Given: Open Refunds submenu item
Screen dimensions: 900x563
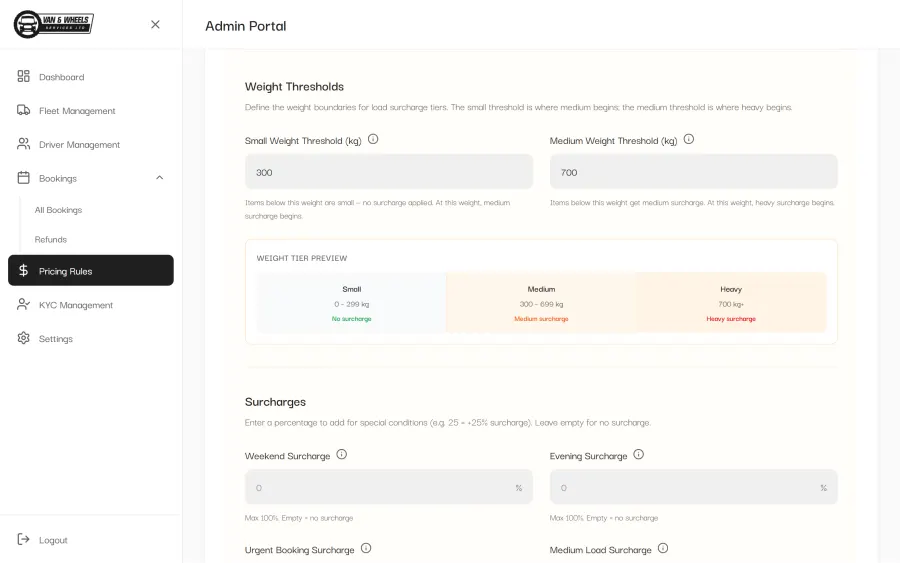Looking at the screenshot, I should click(51, 239).
